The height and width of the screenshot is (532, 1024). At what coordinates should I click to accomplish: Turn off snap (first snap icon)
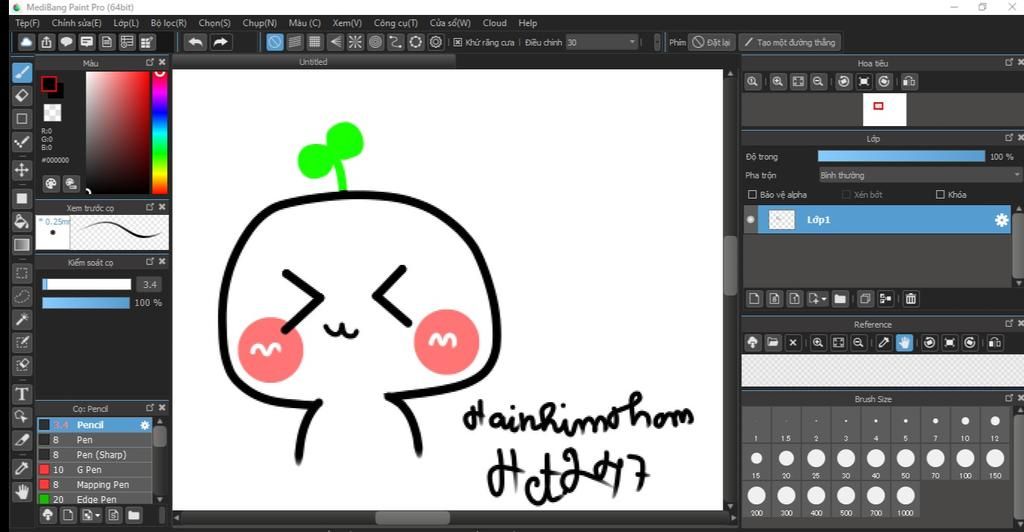pos(275,42)
